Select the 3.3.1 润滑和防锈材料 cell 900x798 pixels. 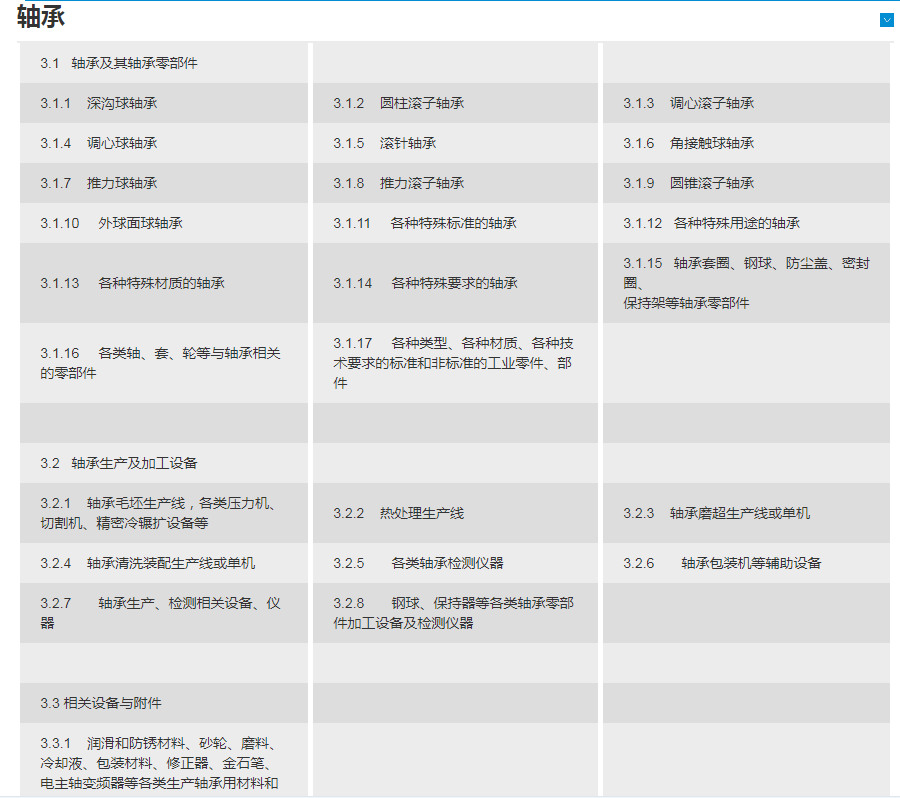[164, 760]
